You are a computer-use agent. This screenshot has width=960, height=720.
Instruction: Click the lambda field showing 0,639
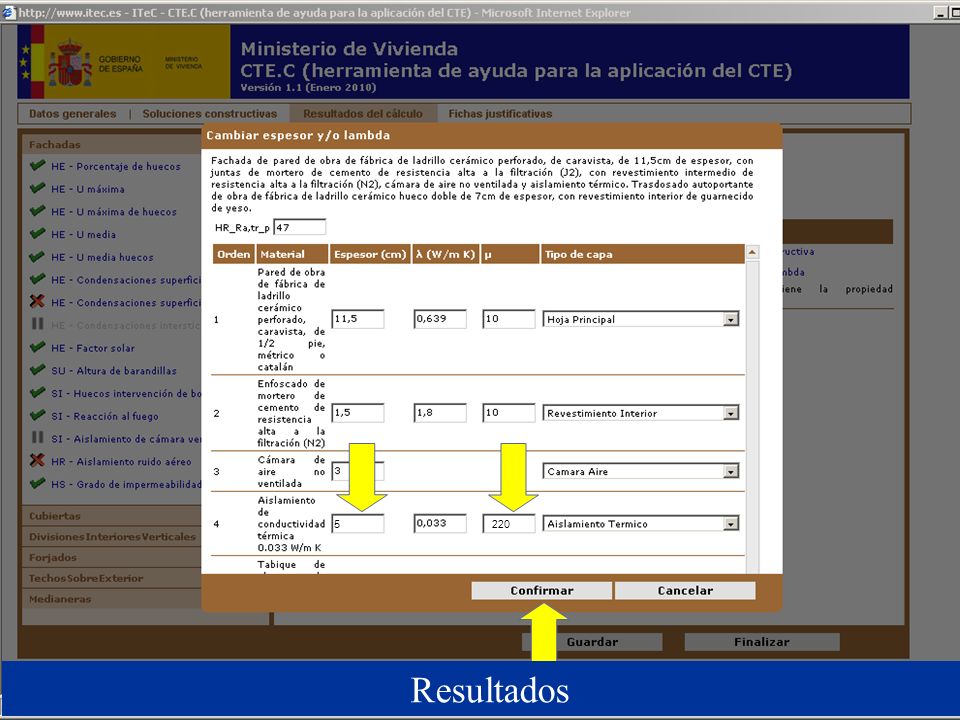click(440, 318)
